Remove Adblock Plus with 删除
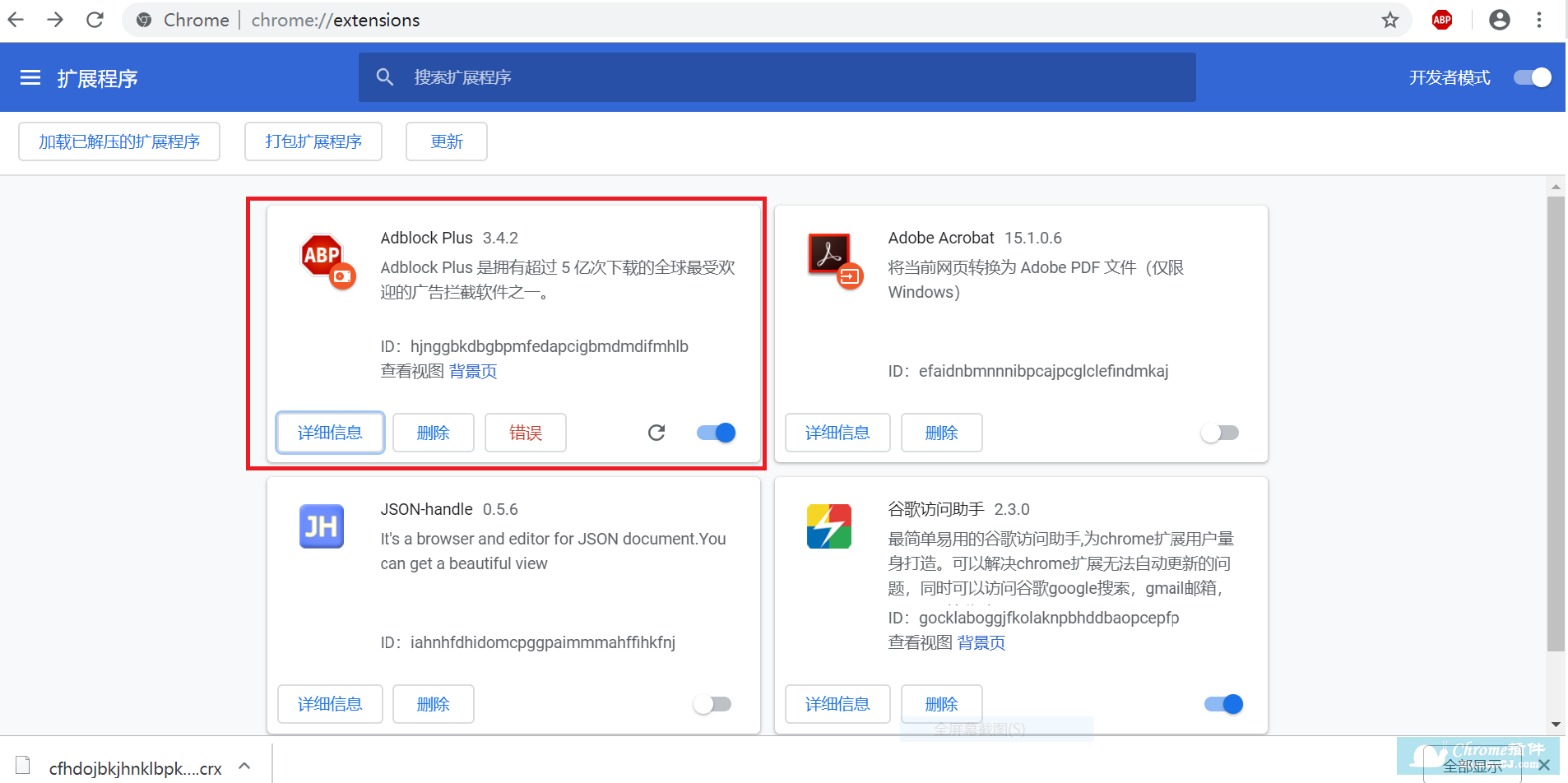1568x783 pixels. tap(434, 433)
